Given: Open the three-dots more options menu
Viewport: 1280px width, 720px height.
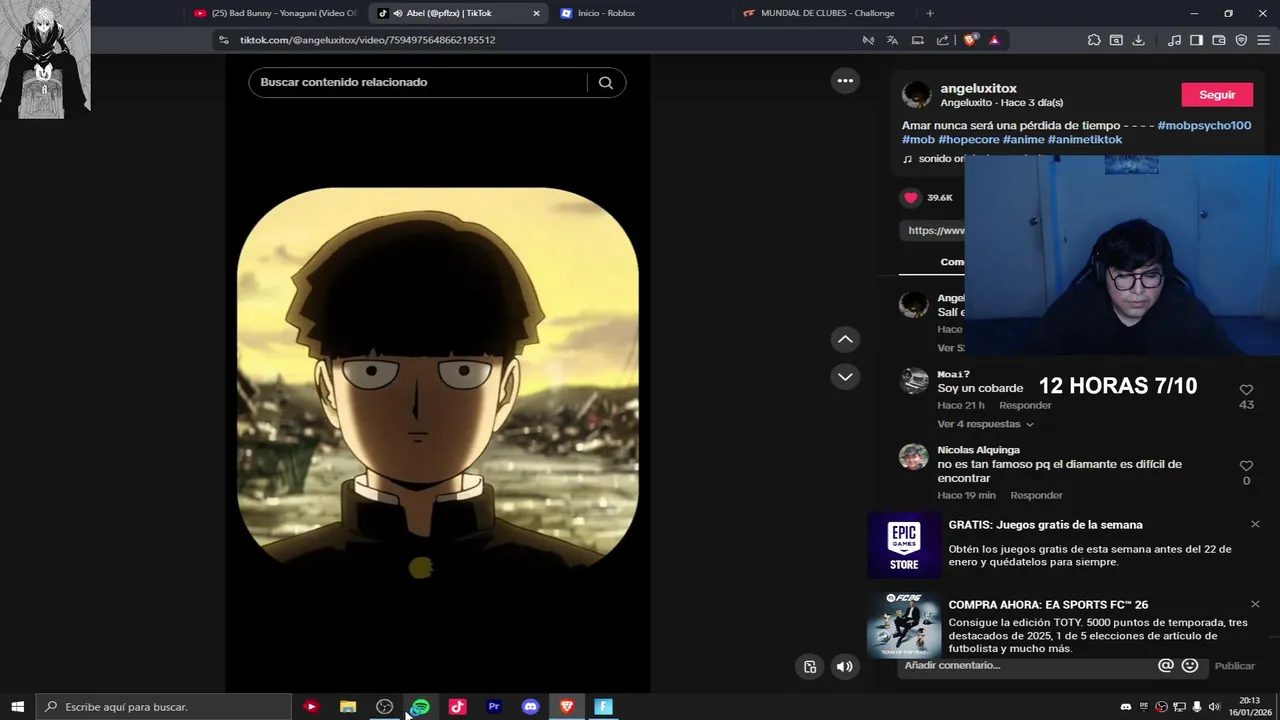Looking at the screenshot, I should (845, 81).
